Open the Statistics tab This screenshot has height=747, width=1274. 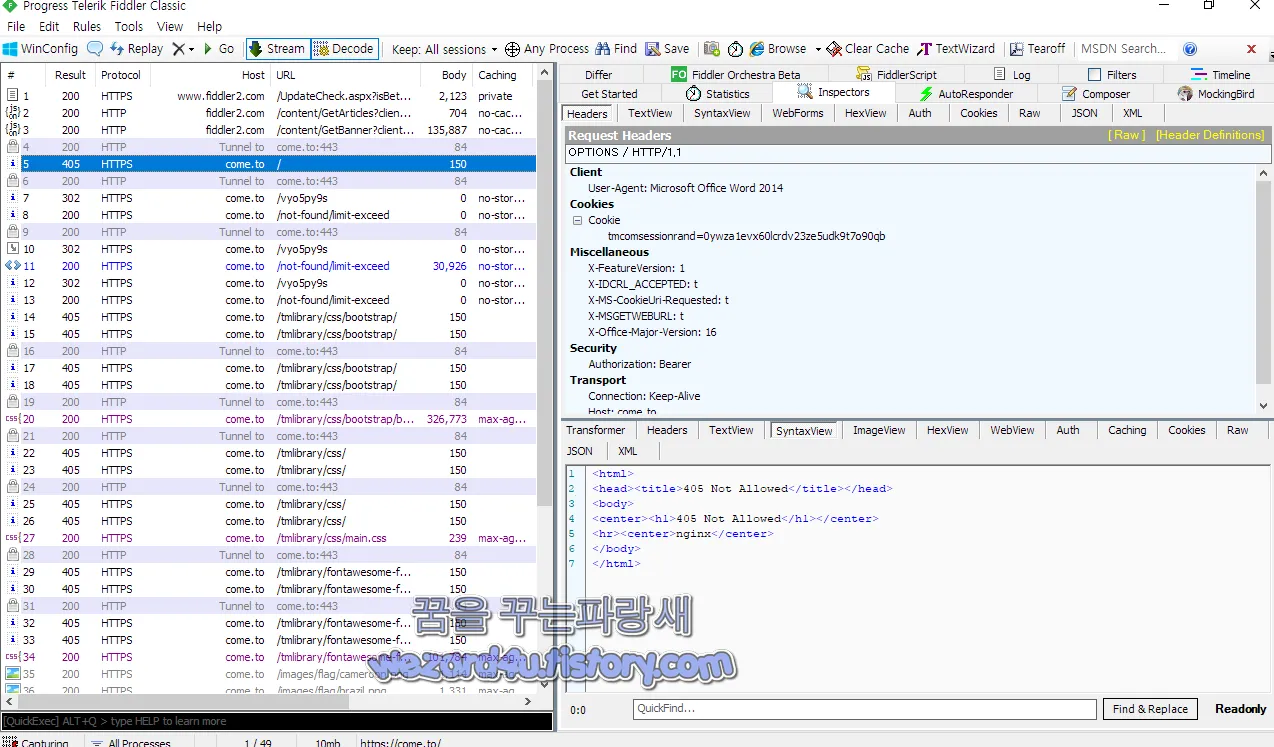coord(718,93)
